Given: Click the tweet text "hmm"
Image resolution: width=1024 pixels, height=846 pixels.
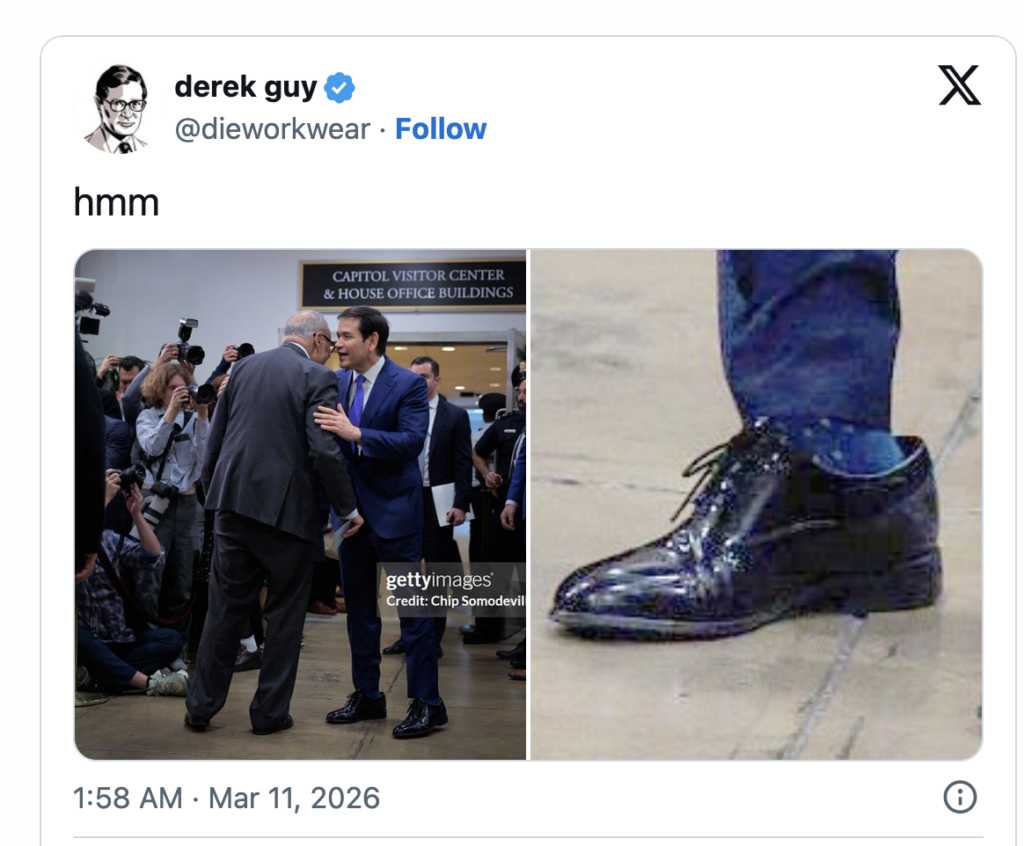Looking at the screenshot, I should [x=116, y=203].
